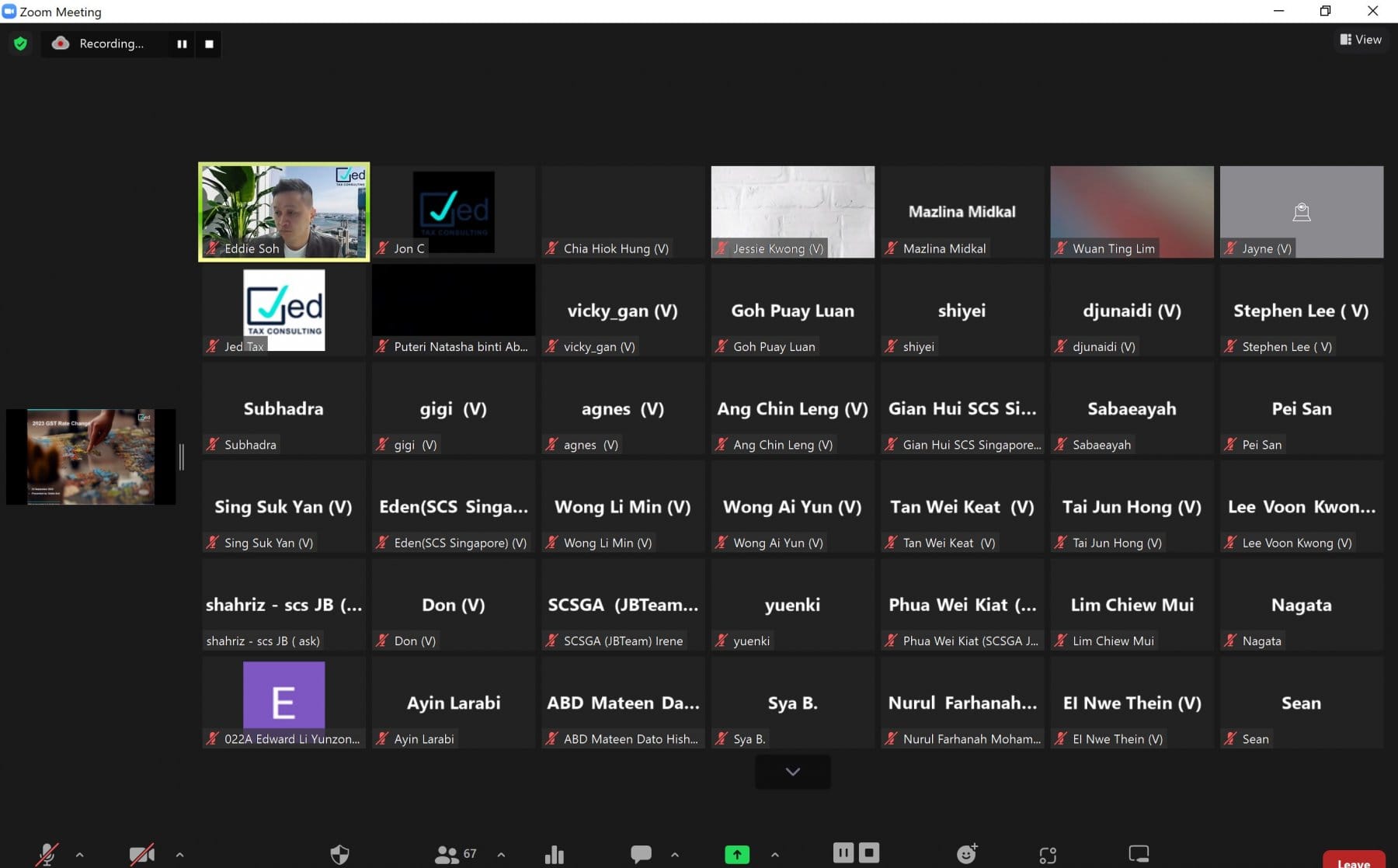Open the Chat panel
This screenshot has height=868, width=1398.
pyautogui.click(x=641, y=854)
